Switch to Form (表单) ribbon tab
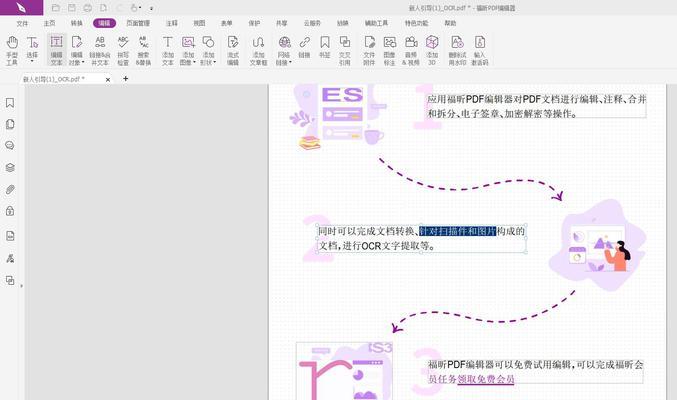677x400 pixels. pyautogui.click(x=227, y=23)
